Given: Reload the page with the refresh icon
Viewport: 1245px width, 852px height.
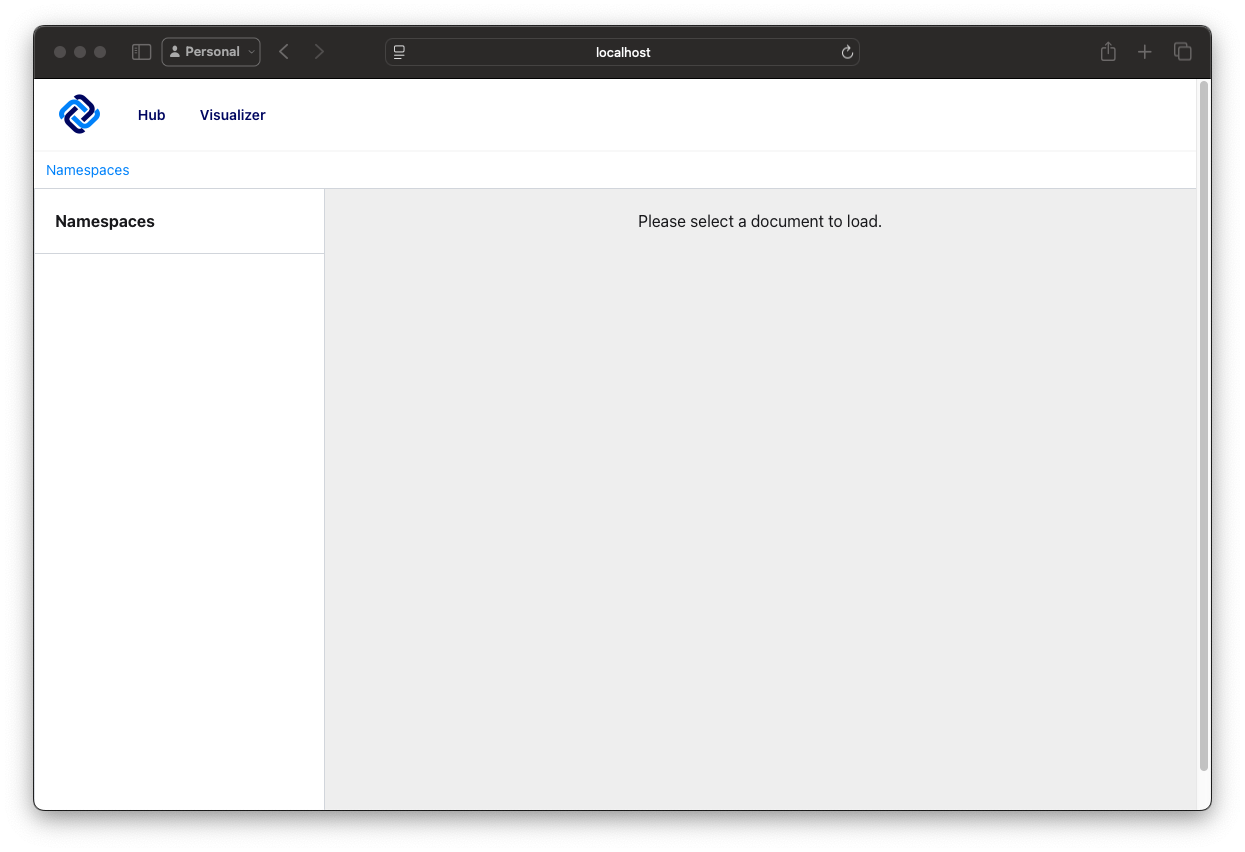Looking at the screenshot, I should pos(847,52).
